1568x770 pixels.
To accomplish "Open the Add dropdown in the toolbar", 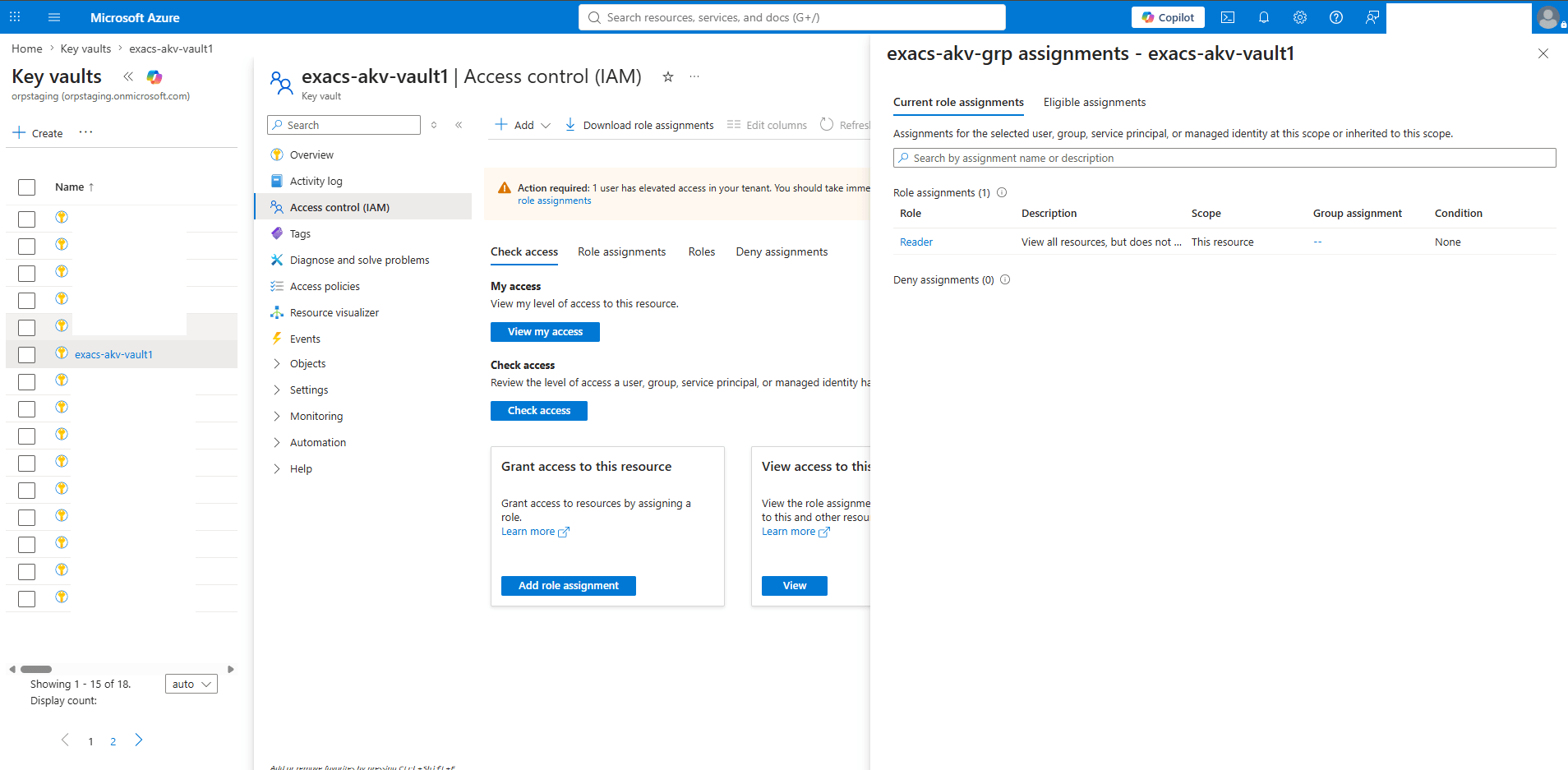I will 523,125.
